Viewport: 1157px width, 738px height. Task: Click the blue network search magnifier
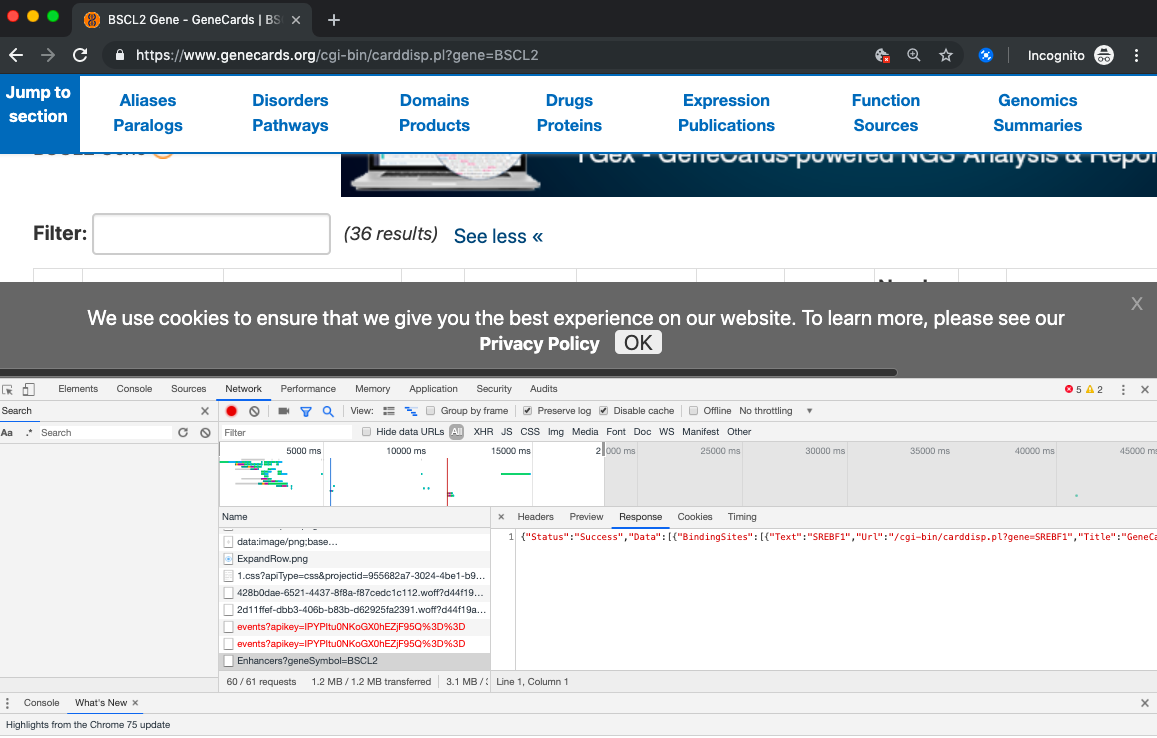coord(328,411)
